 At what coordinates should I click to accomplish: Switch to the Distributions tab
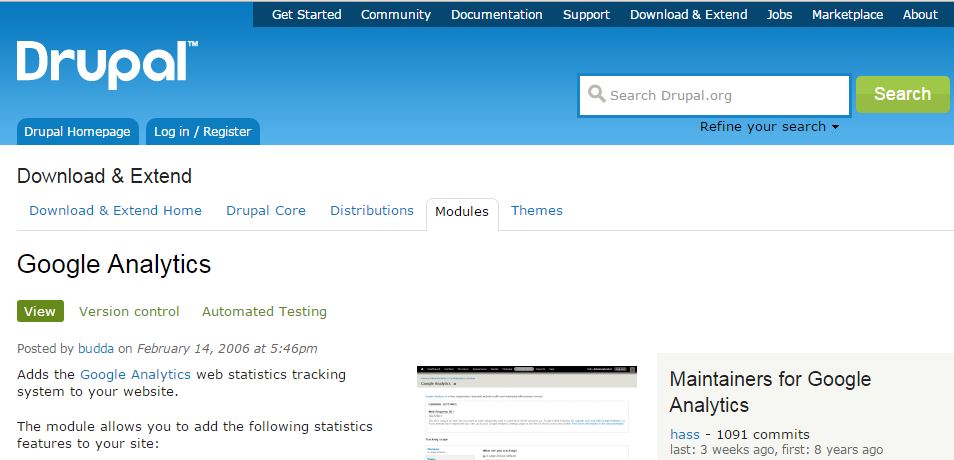point(372,211)
